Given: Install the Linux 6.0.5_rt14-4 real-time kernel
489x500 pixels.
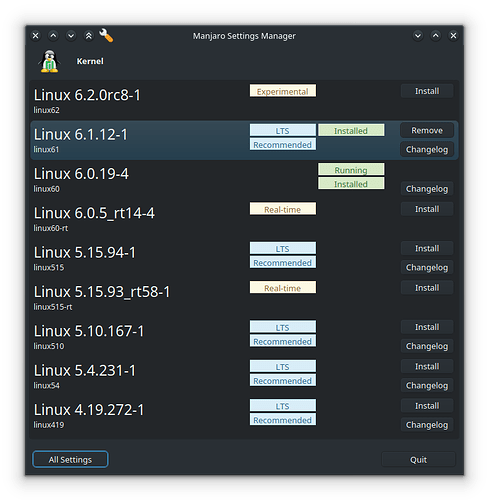Looking at the screenshot, I should (427, 209).
